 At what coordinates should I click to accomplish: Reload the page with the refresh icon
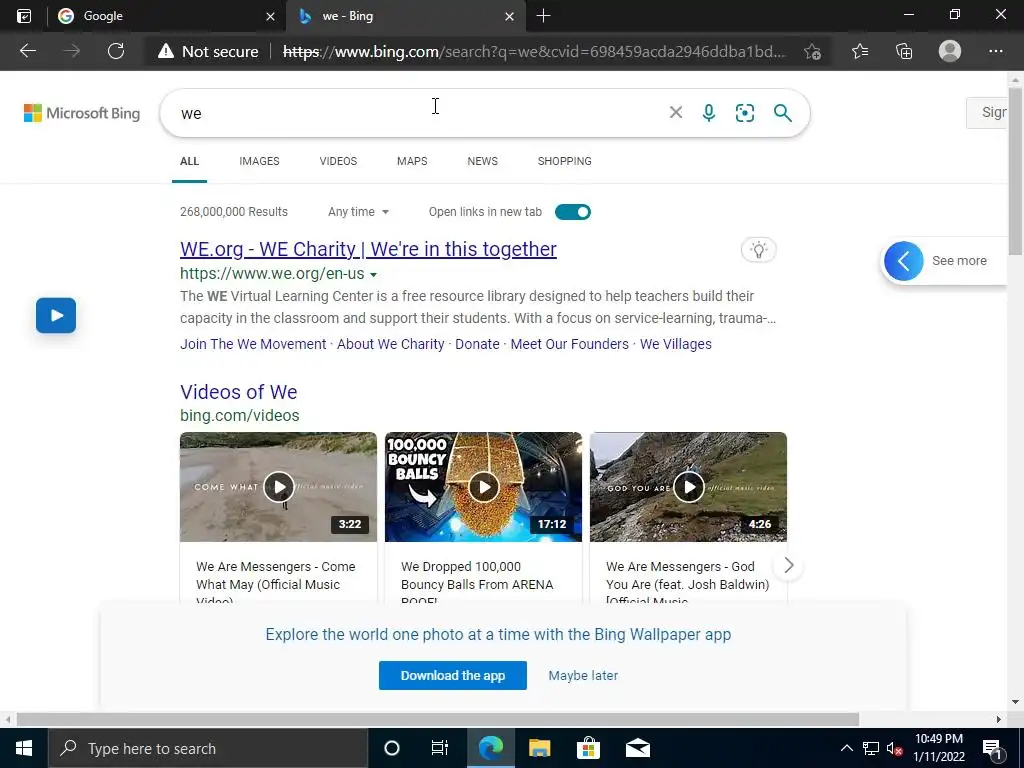click(x=116, y=51)
